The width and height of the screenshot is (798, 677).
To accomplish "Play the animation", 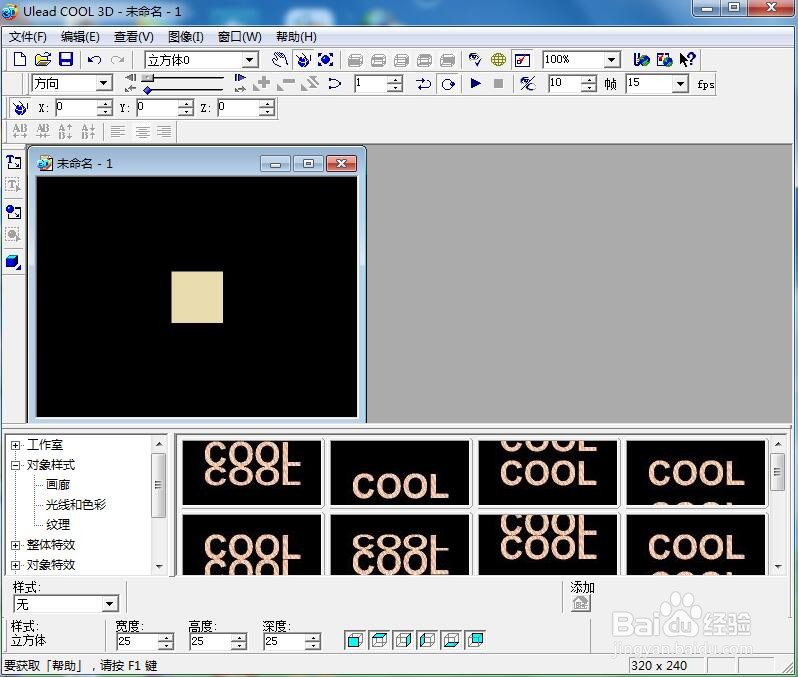I will (476, 83).
